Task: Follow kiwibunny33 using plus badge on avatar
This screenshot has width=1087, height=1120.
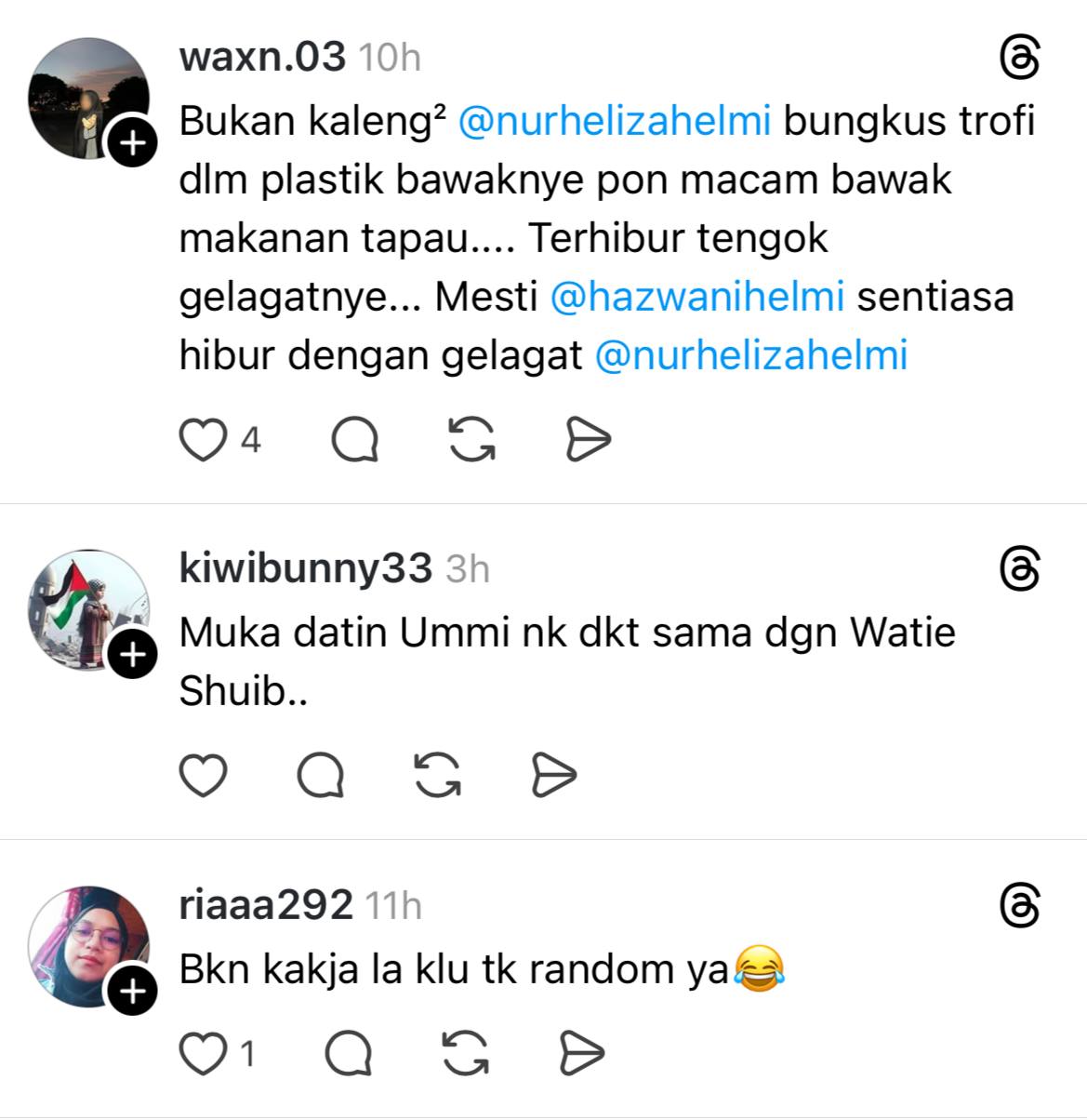Action: (133, 656)
